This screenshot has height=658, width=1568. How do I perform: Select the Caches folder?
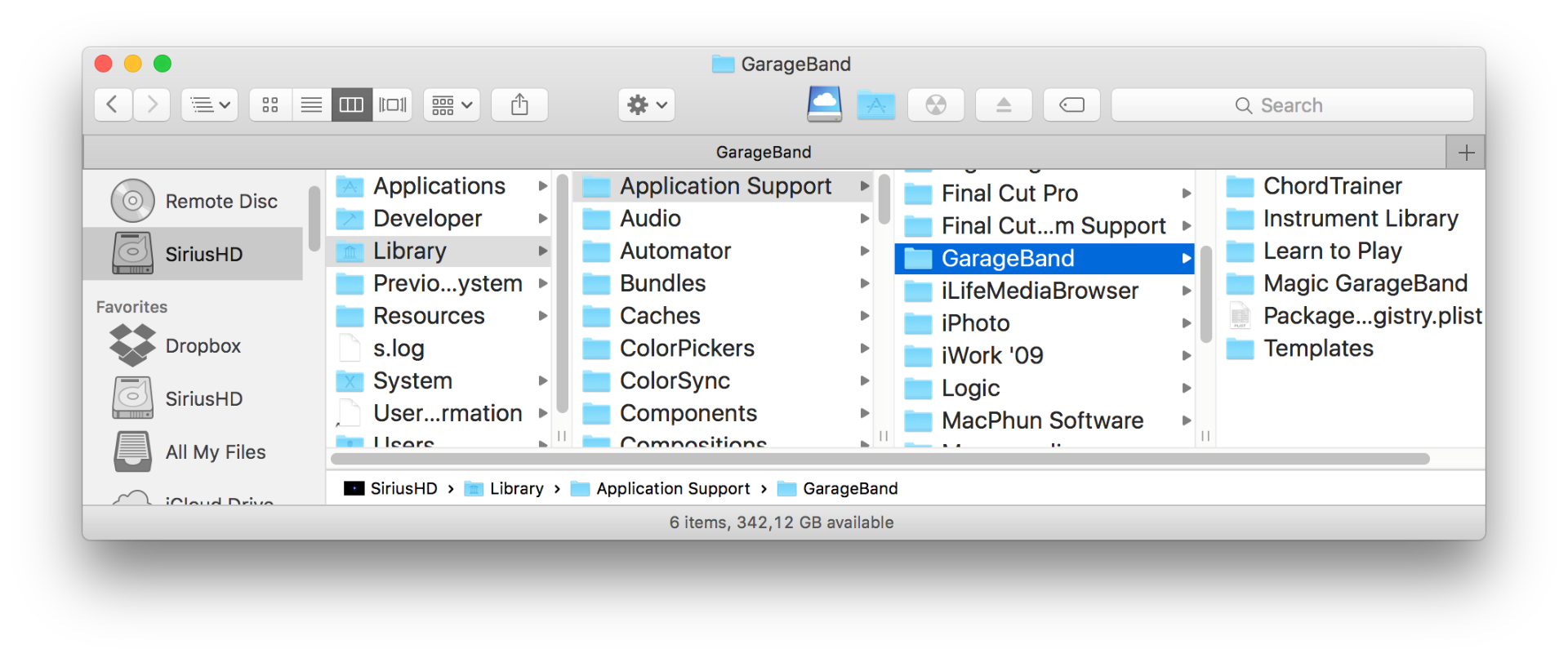[x=723, y=316]
